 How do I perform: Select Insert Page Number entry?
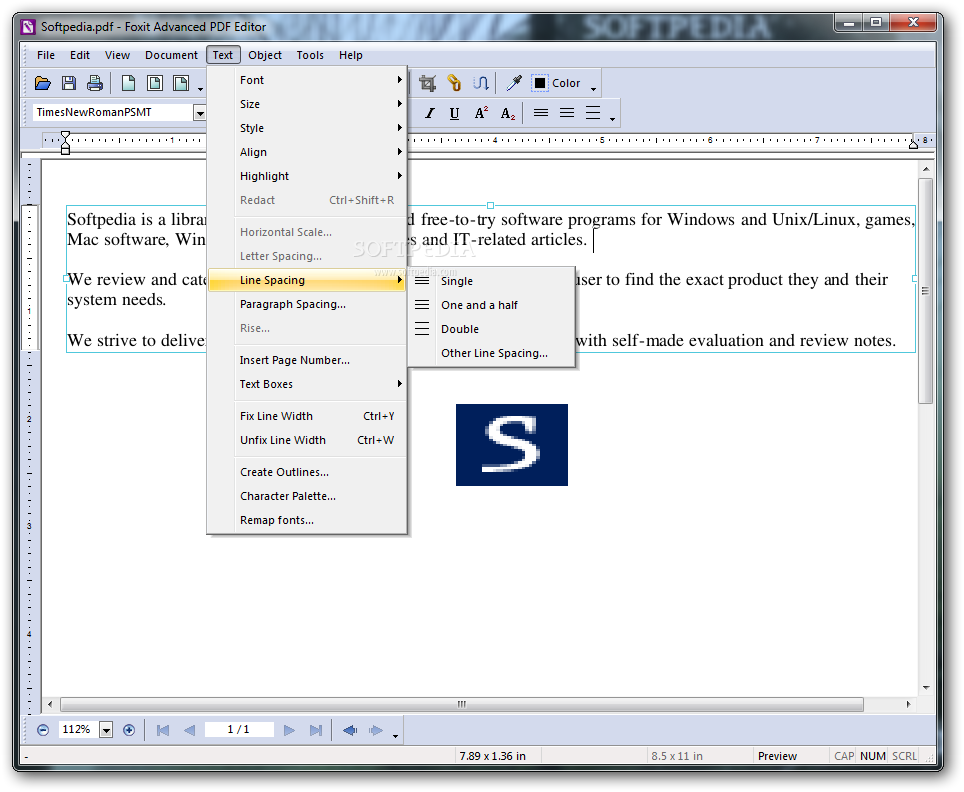[x=307, y=360]
